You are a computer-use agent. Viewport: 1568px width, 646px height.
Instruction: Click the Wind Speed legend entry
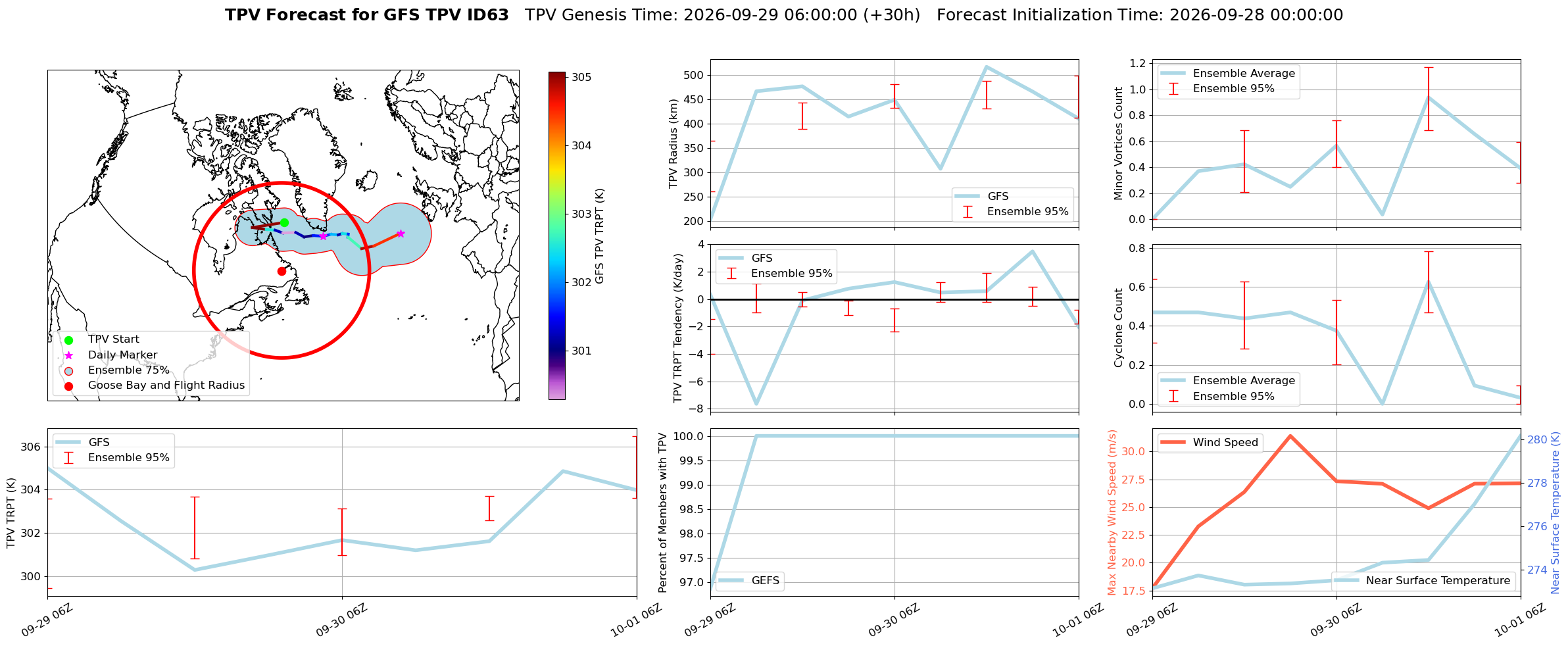(x=1209, y=443)
